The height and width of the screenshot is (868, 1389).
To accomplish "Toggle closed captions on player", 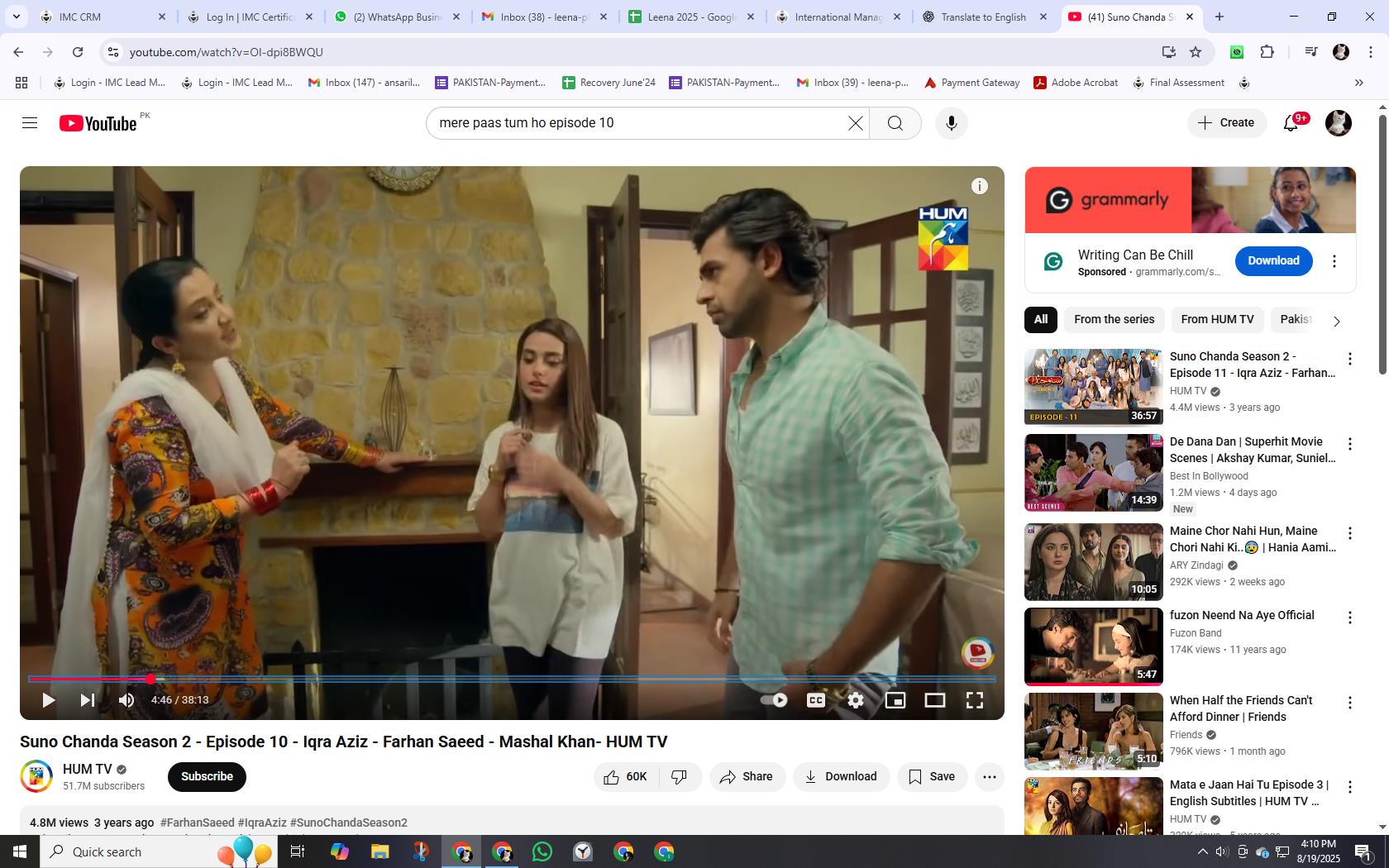I will (816, 700).
